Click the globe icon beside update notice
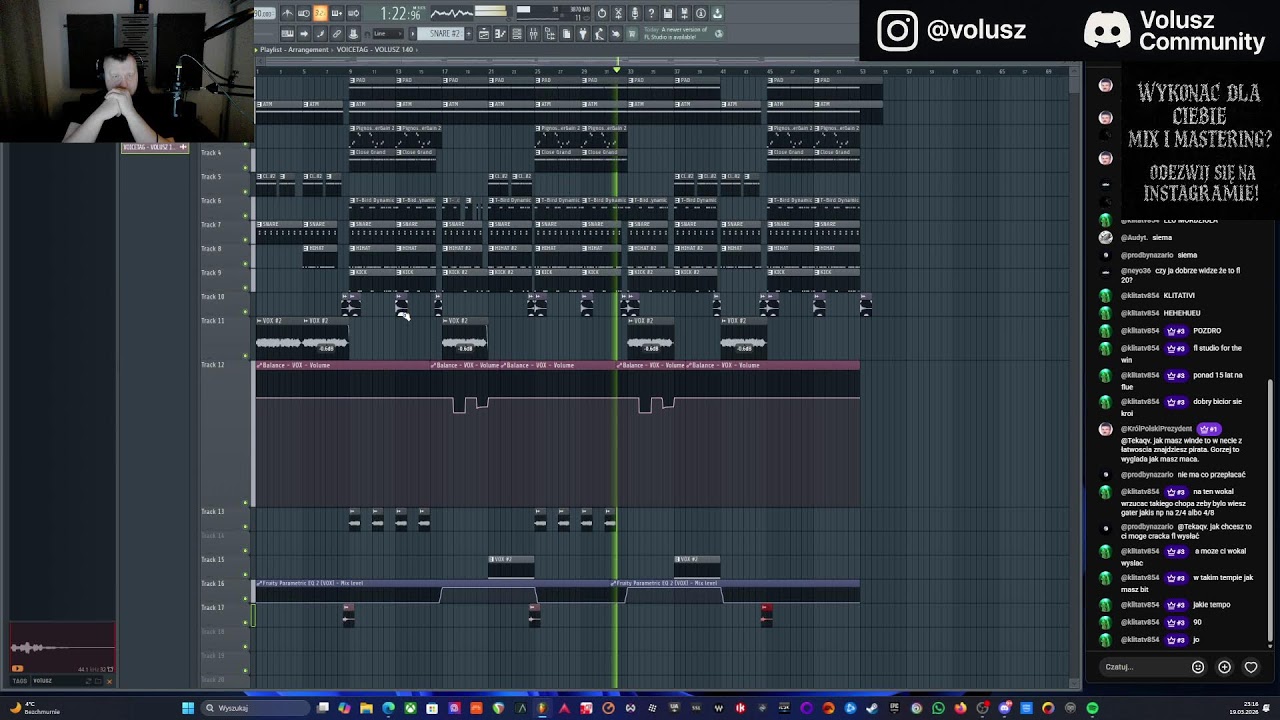 (718, 34)
